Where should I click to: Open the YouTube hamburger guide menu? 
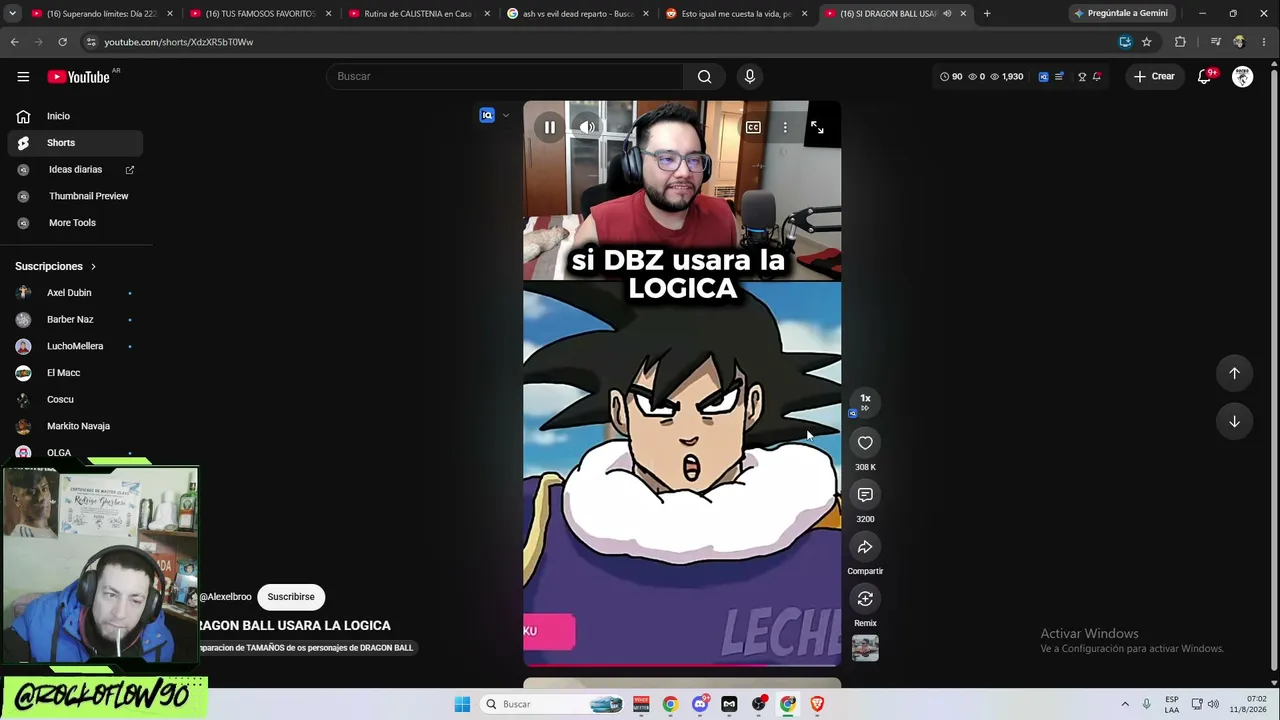coord(23,76)
